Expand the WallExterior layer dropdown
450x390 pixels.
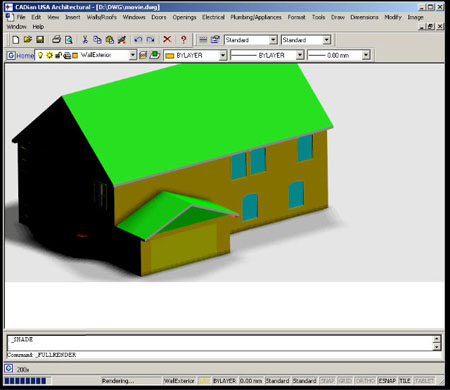click(133, 55)
